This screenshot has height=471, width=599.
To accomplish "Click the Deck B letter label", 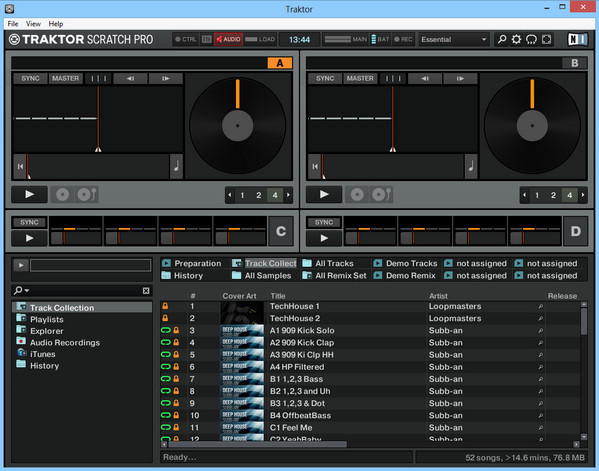I will pos(575,63).
